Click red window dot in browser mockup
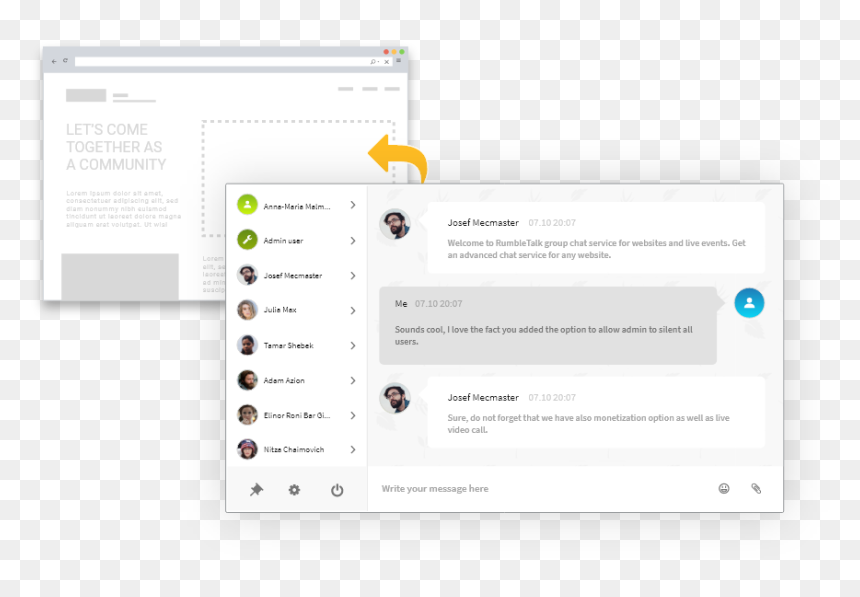This screenshot has height=597, width=860. tap(386, 52)
